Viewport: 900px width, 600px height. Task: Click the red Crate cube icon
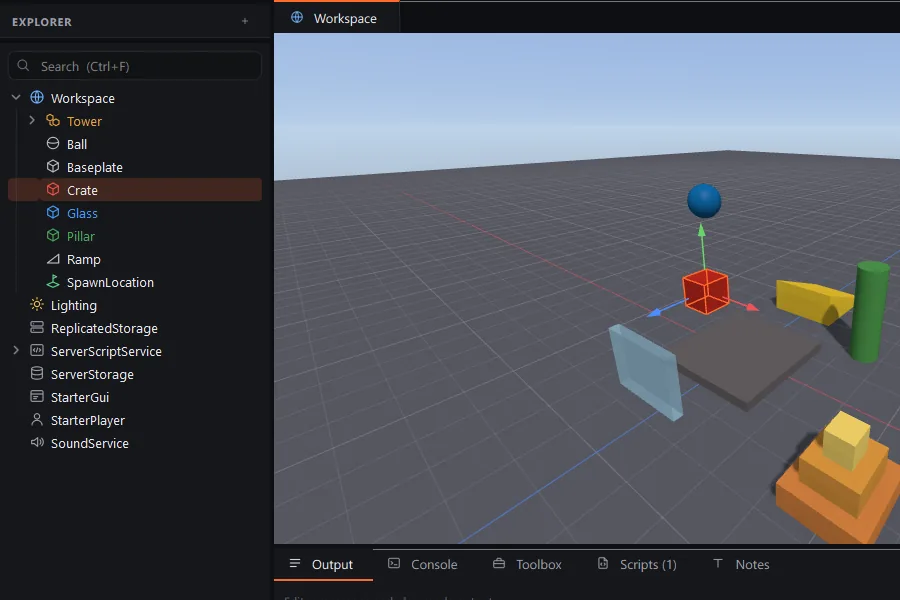tap(53, 189)
